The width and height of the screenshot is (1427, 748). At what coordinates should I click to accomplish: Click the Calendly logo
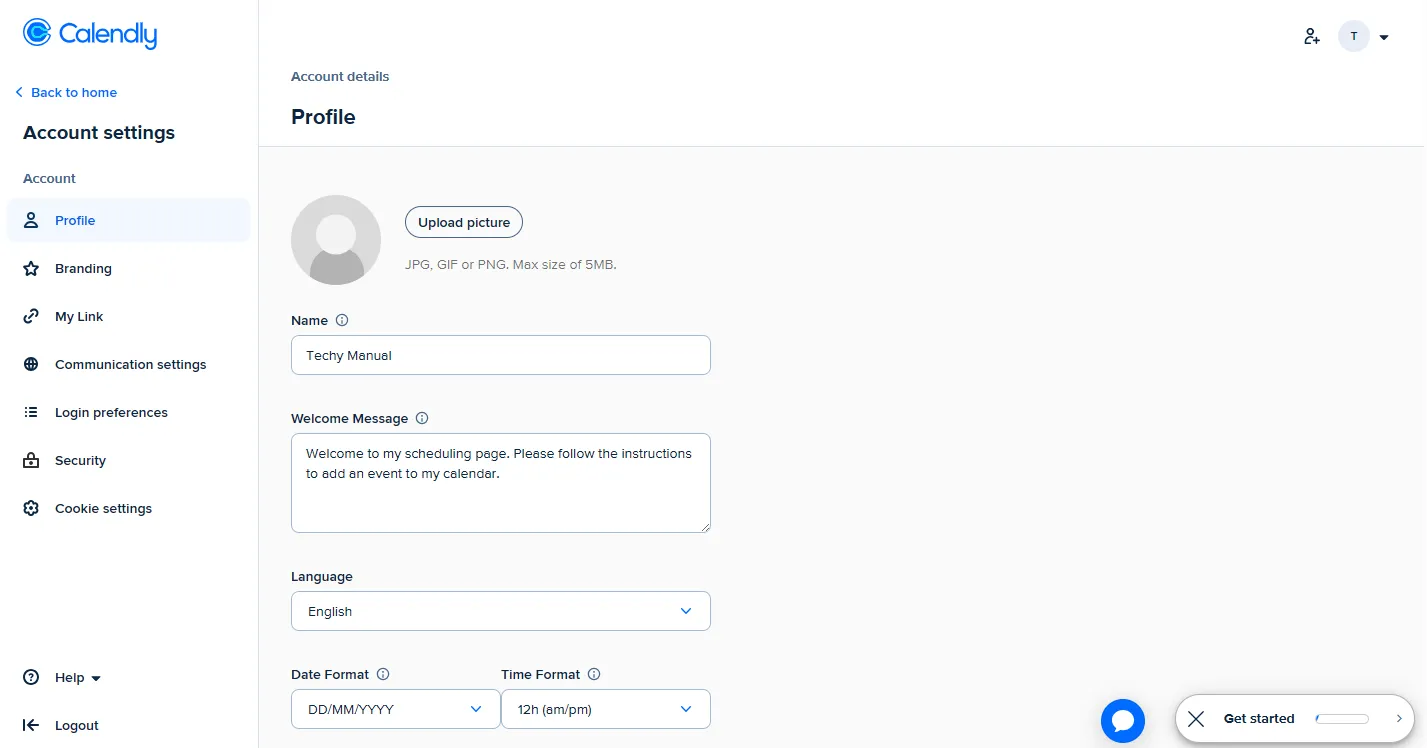(x=88, y=33)
